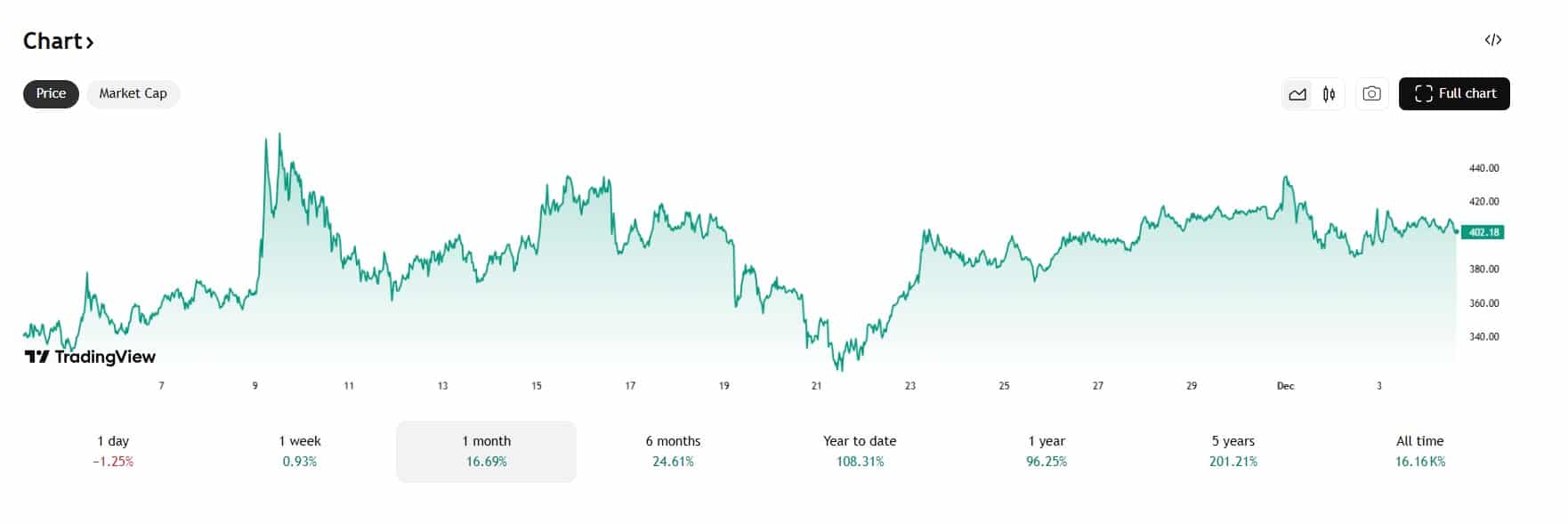Click the fullscreen brackets icon on Full chart
Screen dimensions: 1568x523
(x=1425, y=93)
